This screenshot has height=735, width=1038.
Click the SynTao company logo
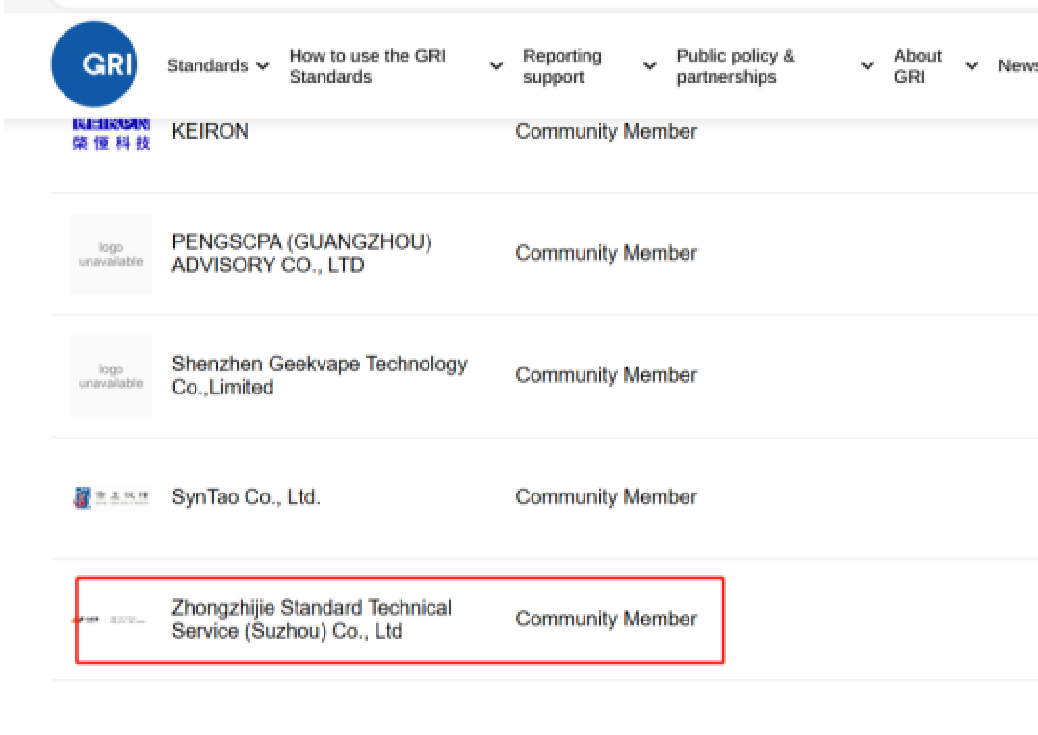[x=111, y=497]
